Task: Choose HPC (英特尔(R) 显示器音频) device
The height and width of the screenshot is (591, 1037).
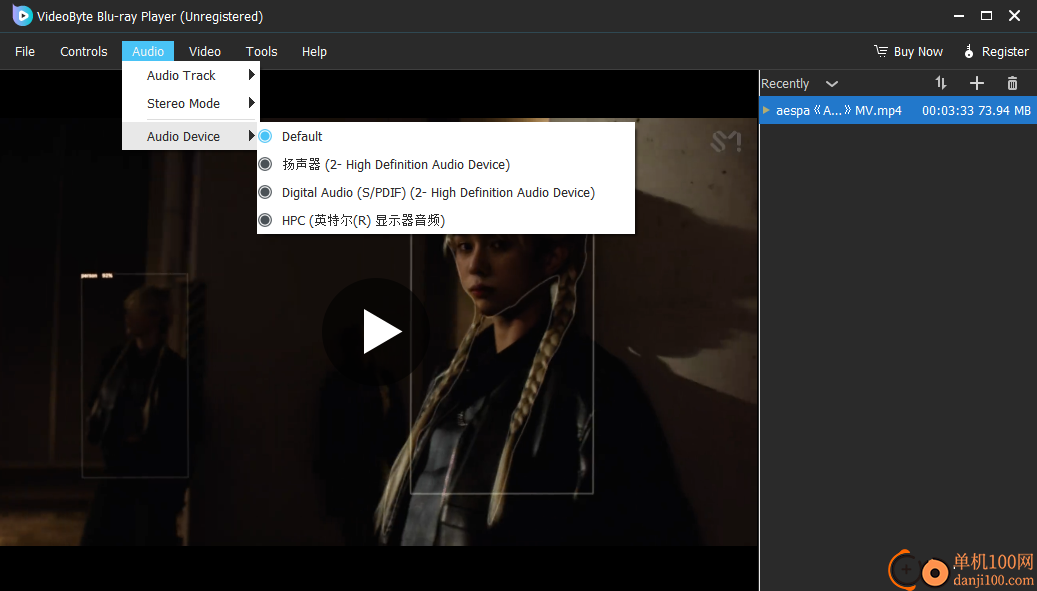Action: click(x=446, y=220)
